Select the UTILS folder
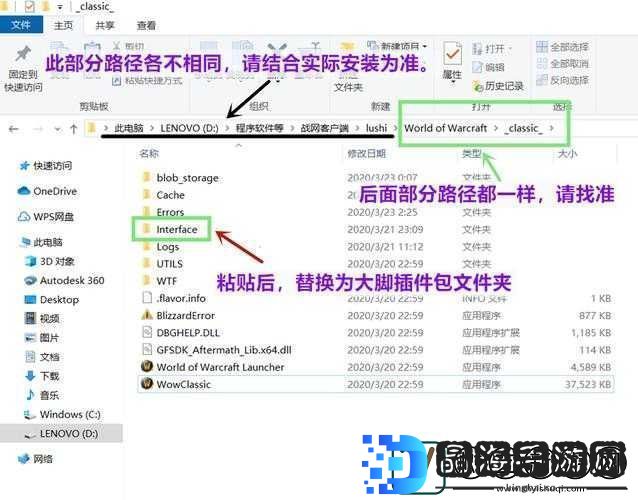The image size is (638, 500). tap(163, 264)
